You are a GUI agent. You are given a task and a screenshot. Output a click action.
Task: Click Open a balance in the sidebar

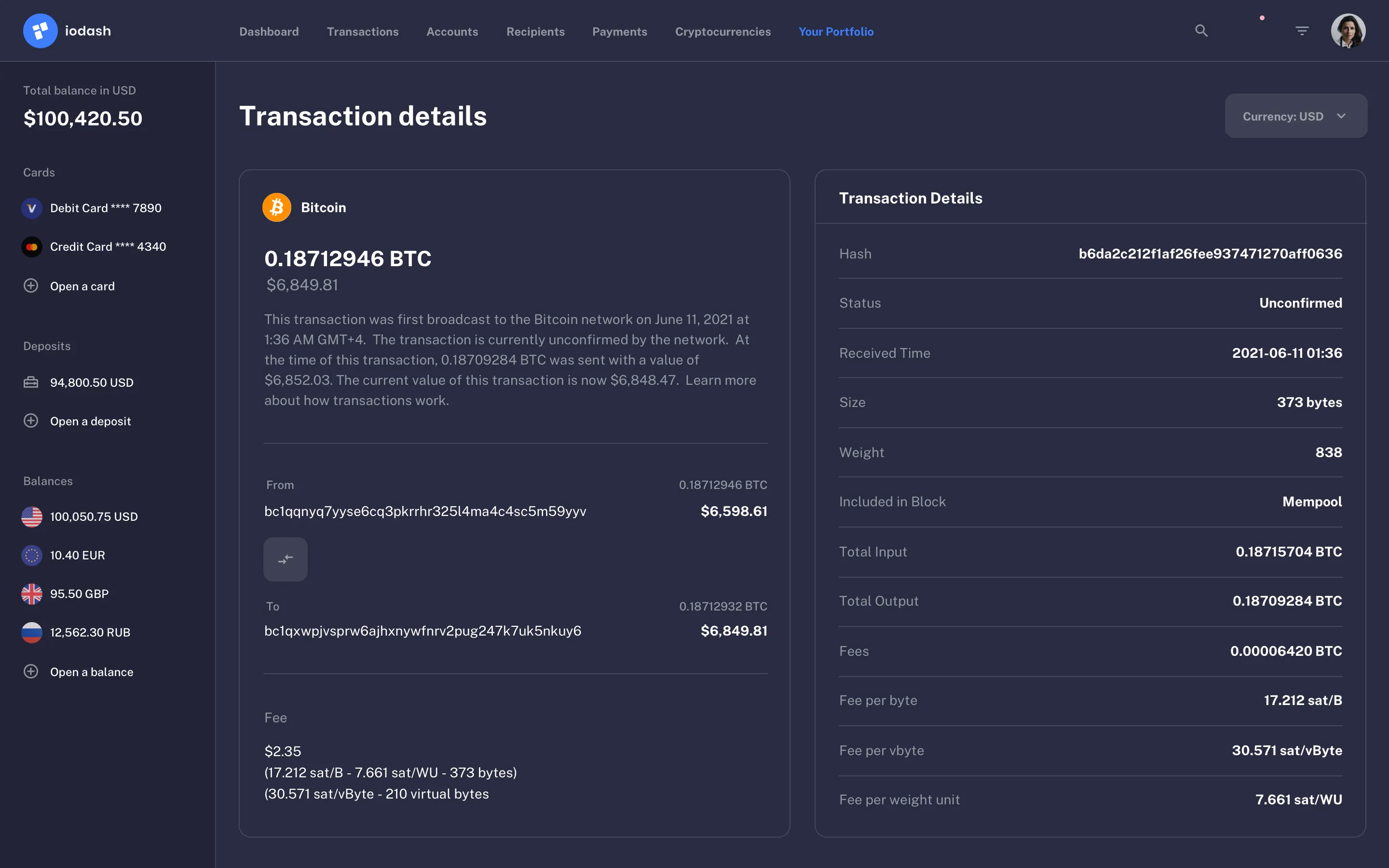click(x=91, y=671)
